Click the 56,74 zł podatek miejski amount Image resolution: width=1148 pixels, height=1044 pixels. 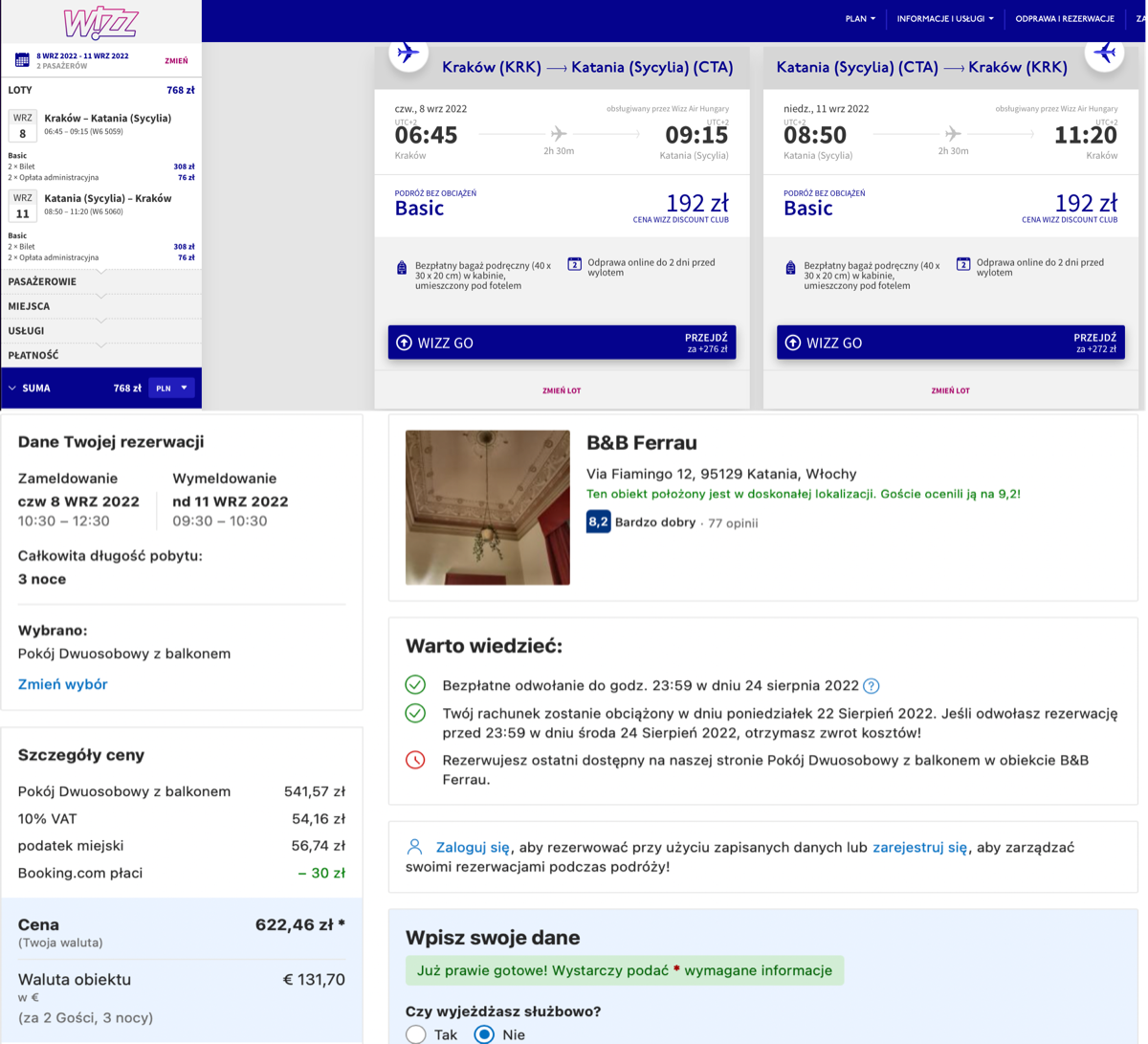pos(319,846)
